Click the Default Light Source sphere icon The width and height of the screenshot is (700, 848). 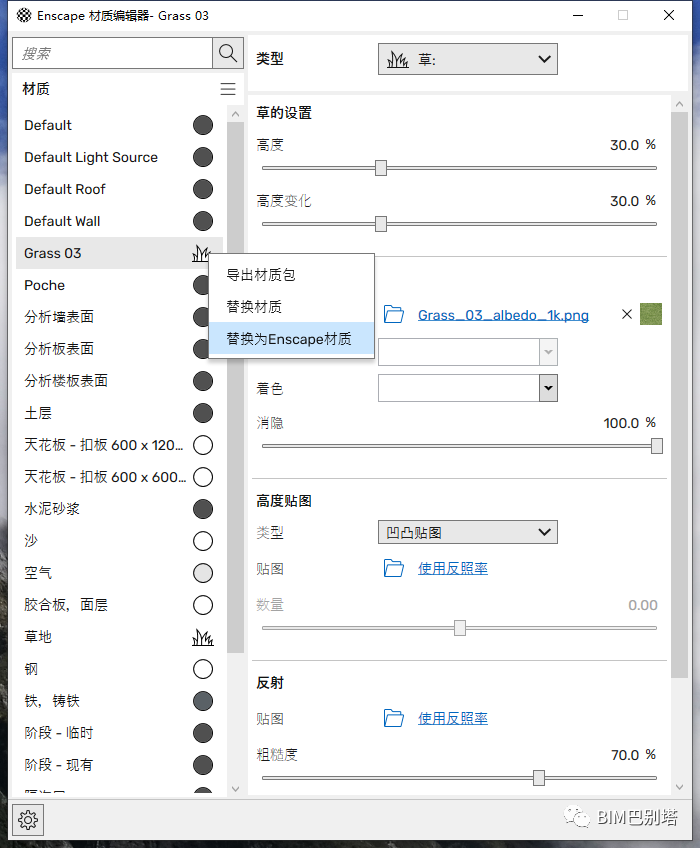(x=203, y=157)
